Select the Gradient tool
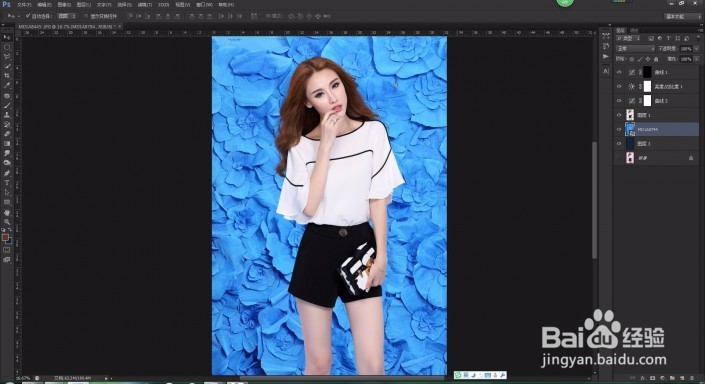The width and height of the screenshot is (705, 384). 7,144
